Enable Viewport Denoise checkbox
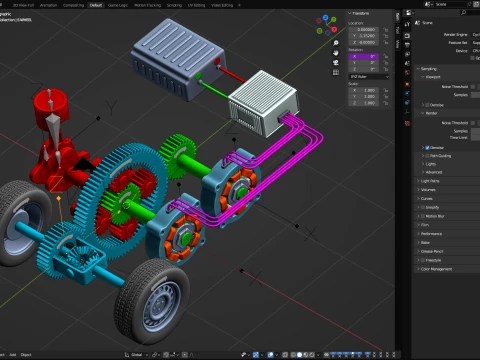Viewport: 480px width, 360px height. tap(427, 105)
